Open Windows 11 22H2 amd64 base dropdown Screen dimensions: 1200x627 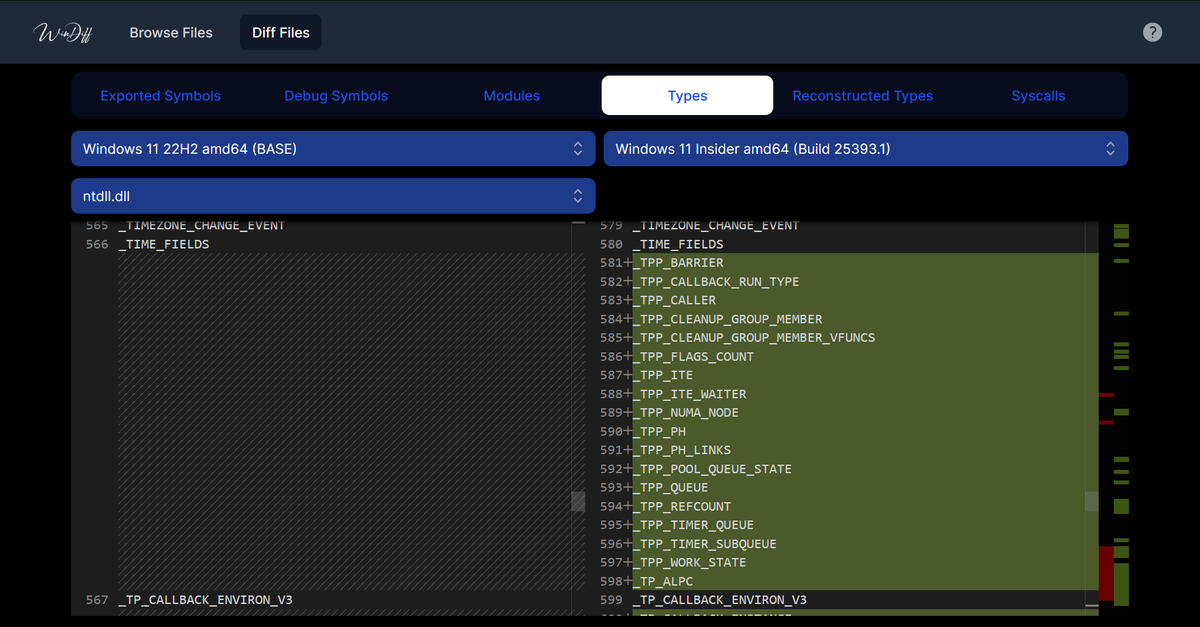pos(333,149)
